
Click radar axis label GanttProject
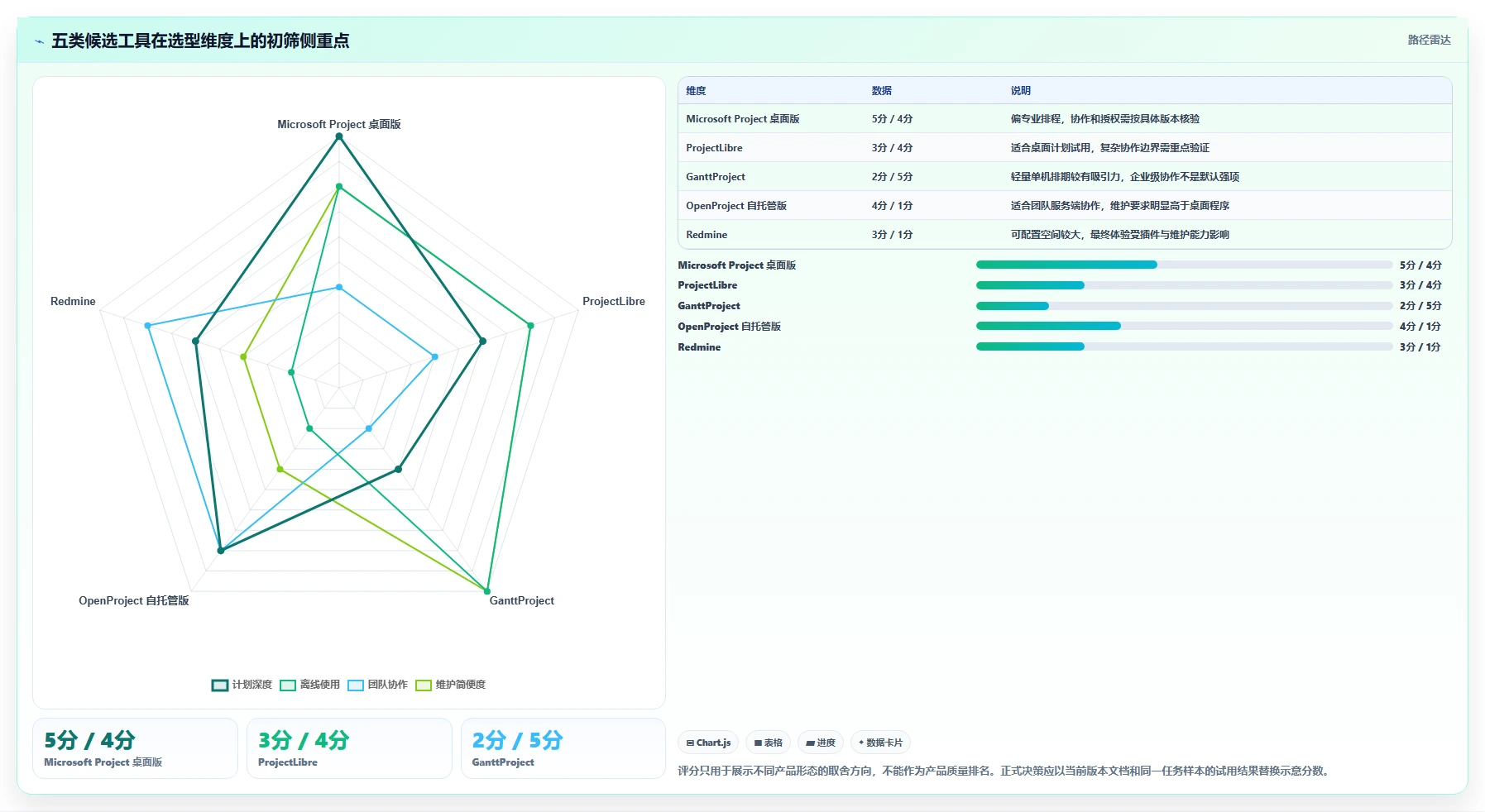521,600
